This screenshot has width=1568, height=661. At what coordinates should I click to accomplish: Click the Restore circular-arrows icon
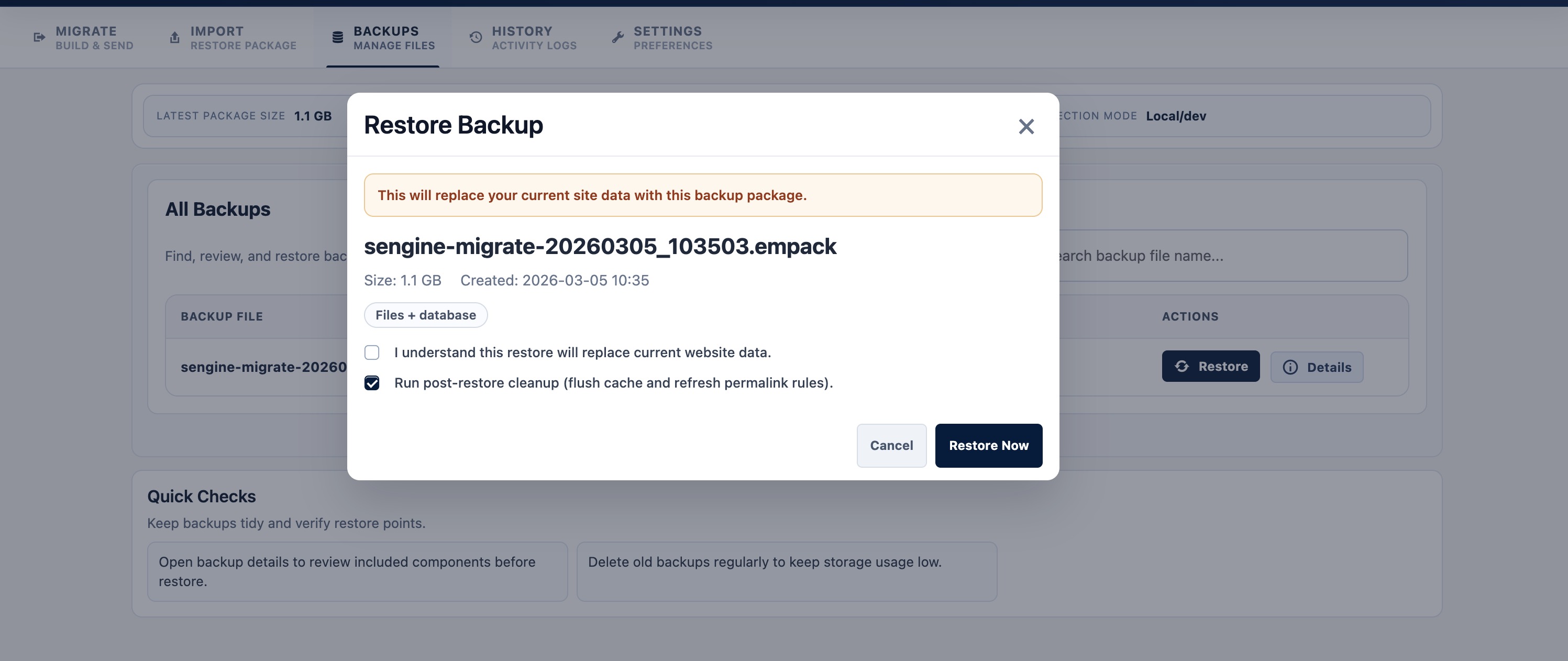point(1181,367)
